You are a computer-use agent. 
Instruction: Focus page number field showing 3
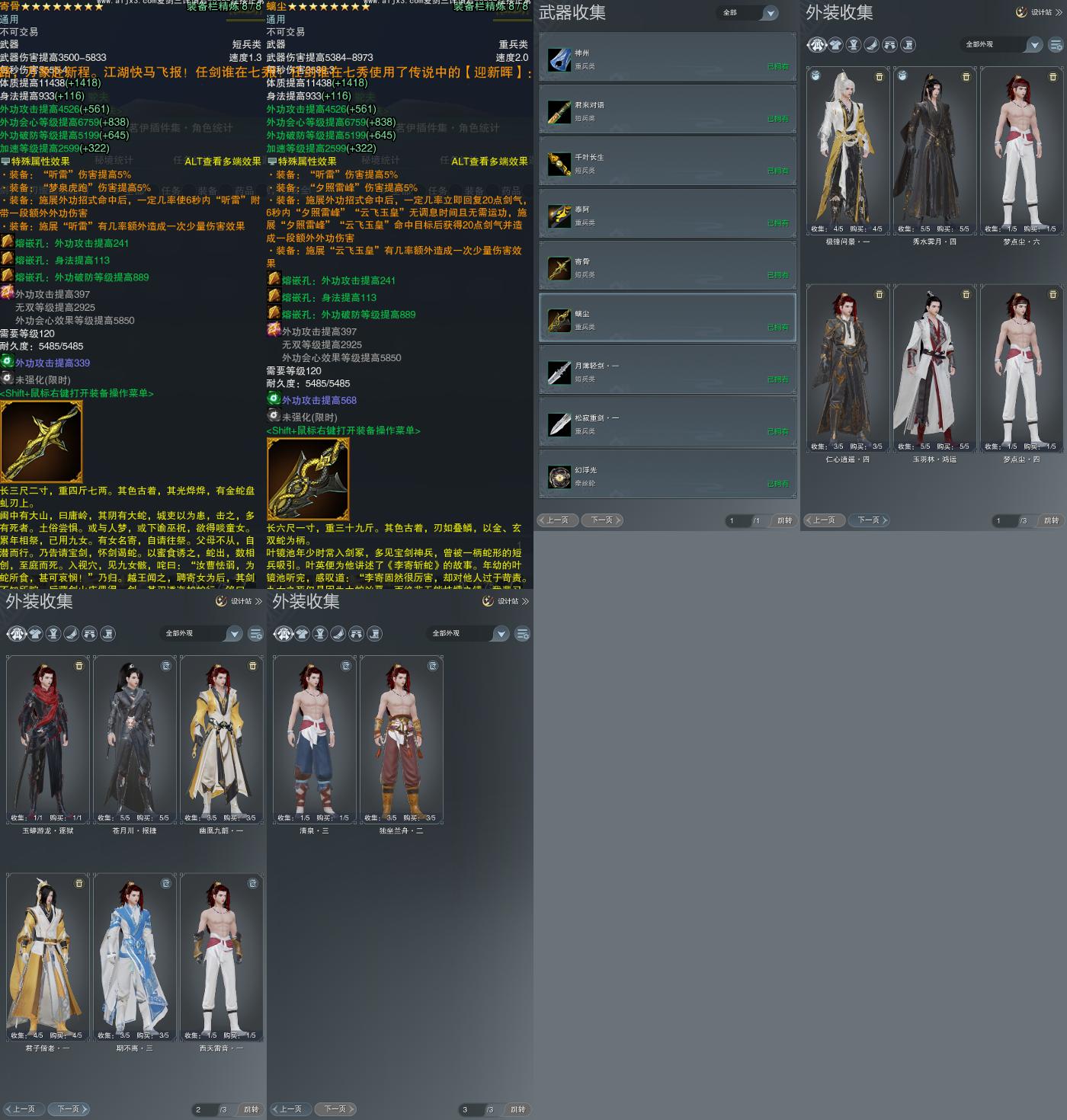click(x=471, y=1110)
